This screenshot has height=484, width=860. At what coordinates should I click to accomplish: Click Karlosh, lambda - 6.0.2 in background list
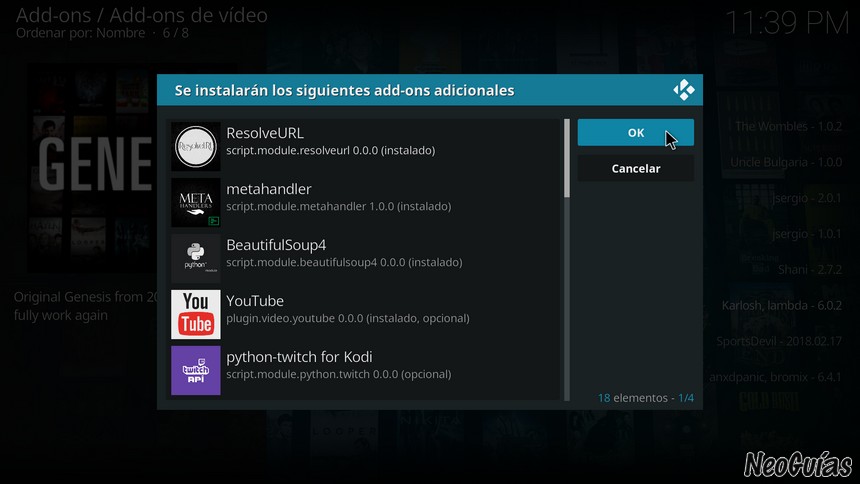(x=782, y=305)
